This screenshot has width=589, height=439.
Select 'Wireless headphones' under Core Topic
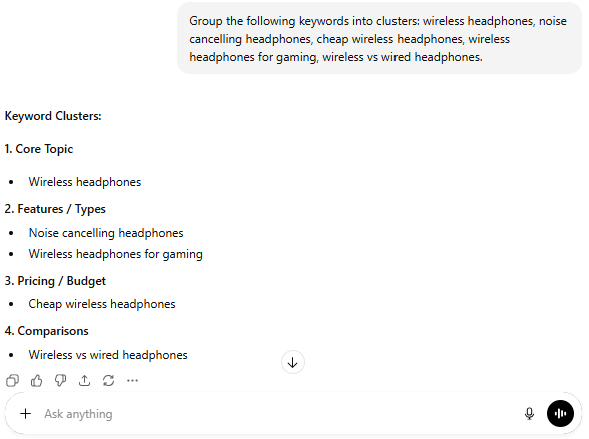(85, 182)
